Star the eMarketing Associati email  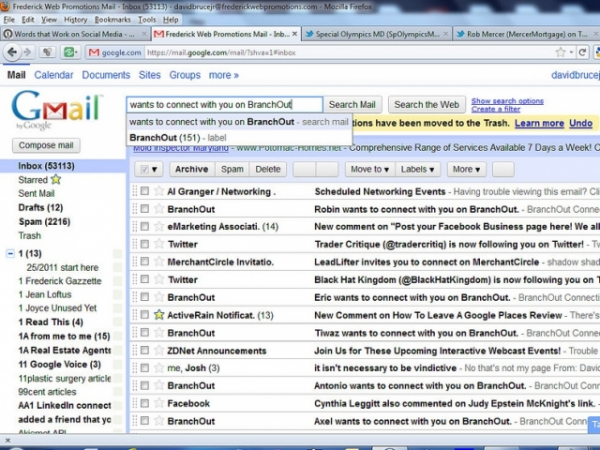(x=159, y=227)
